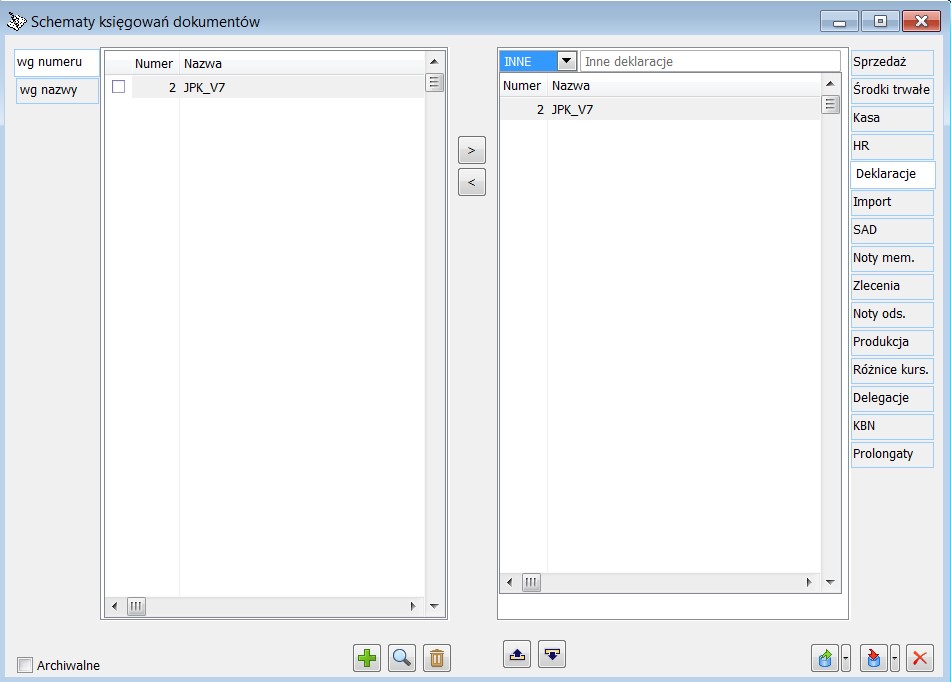Open import button dropdown arrow
This screenshot has height=682, width=951.
pyautogui.click(x=895, y=658)
